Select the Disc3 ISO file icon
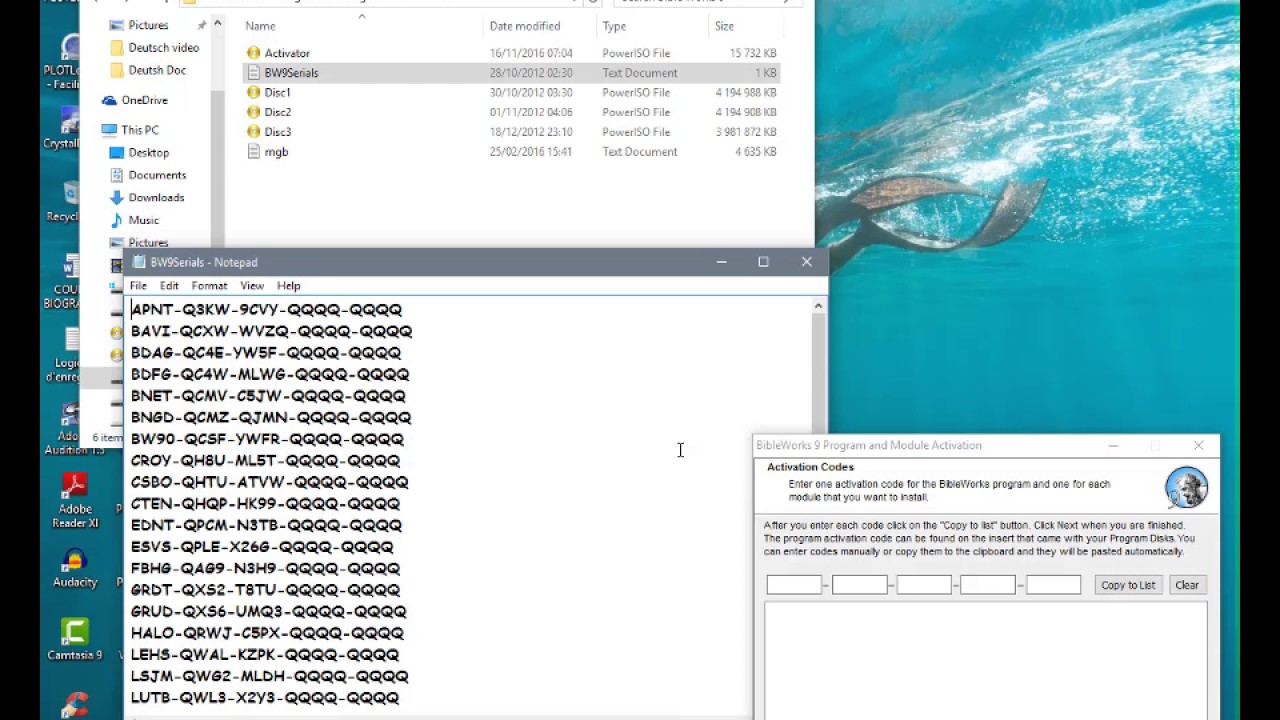This screenshot has width=1280, height=720. point(253,132)
